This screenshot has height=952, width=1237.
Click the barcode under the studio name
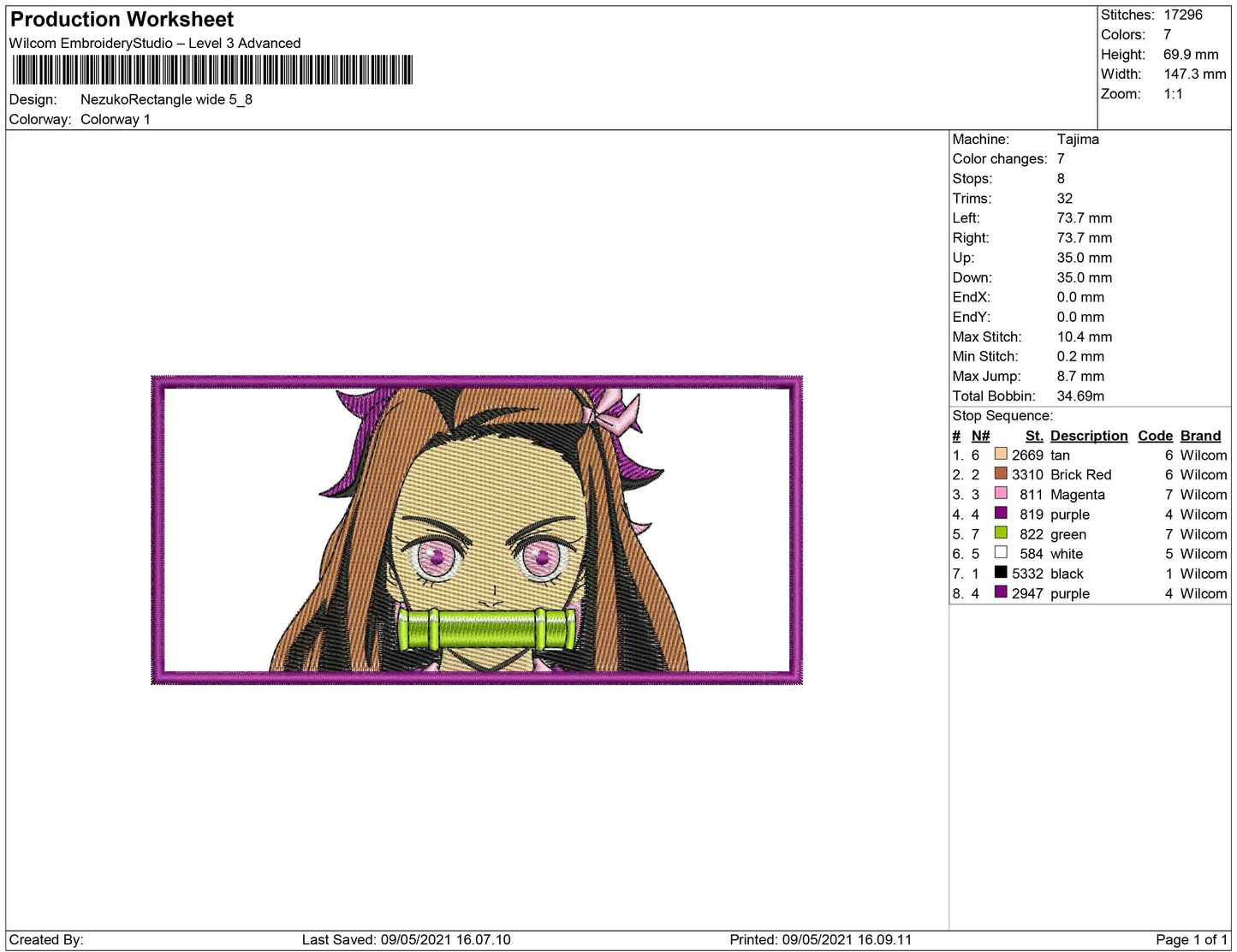(x=212, y=70)
